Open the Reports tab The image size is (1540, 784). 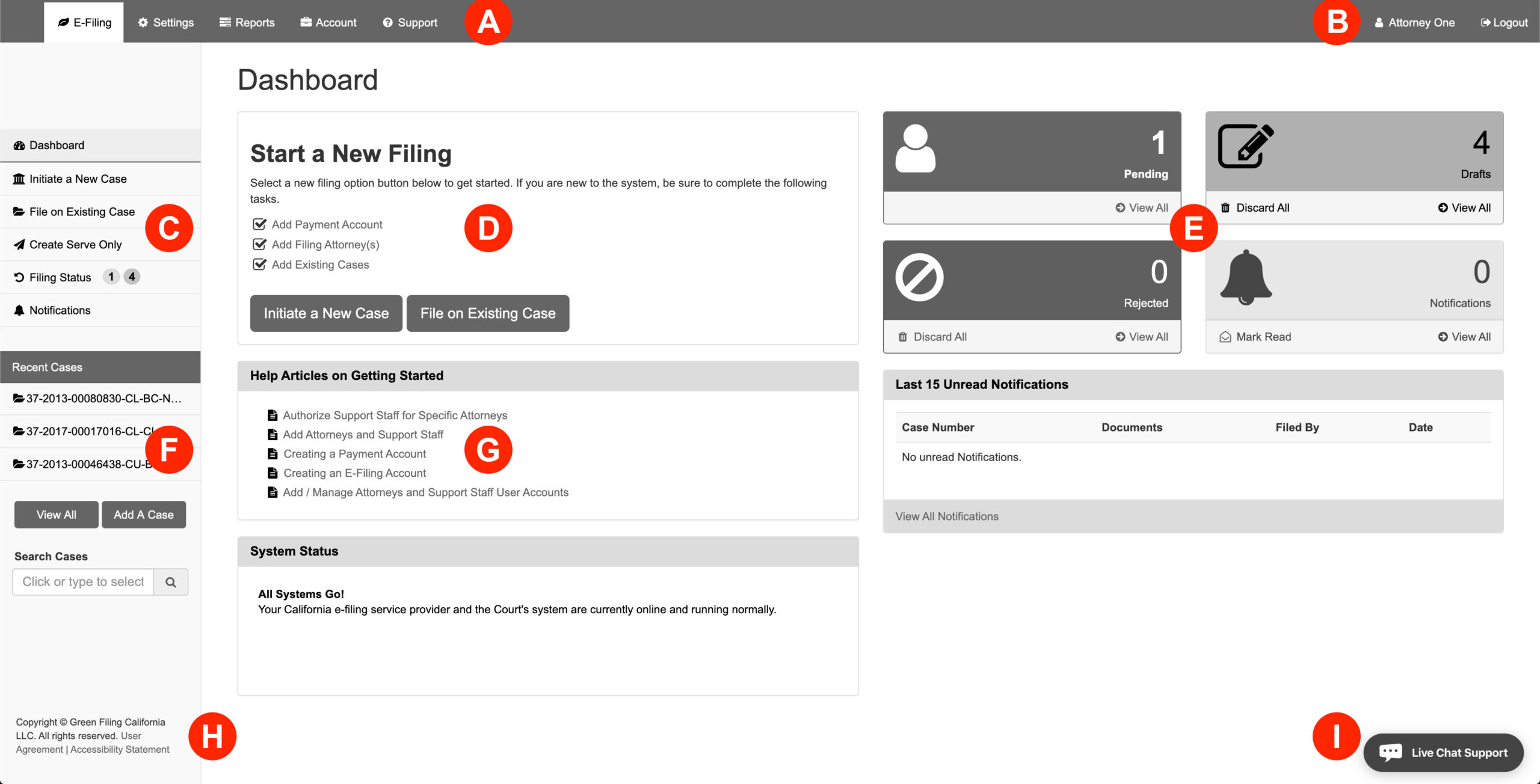247,22
